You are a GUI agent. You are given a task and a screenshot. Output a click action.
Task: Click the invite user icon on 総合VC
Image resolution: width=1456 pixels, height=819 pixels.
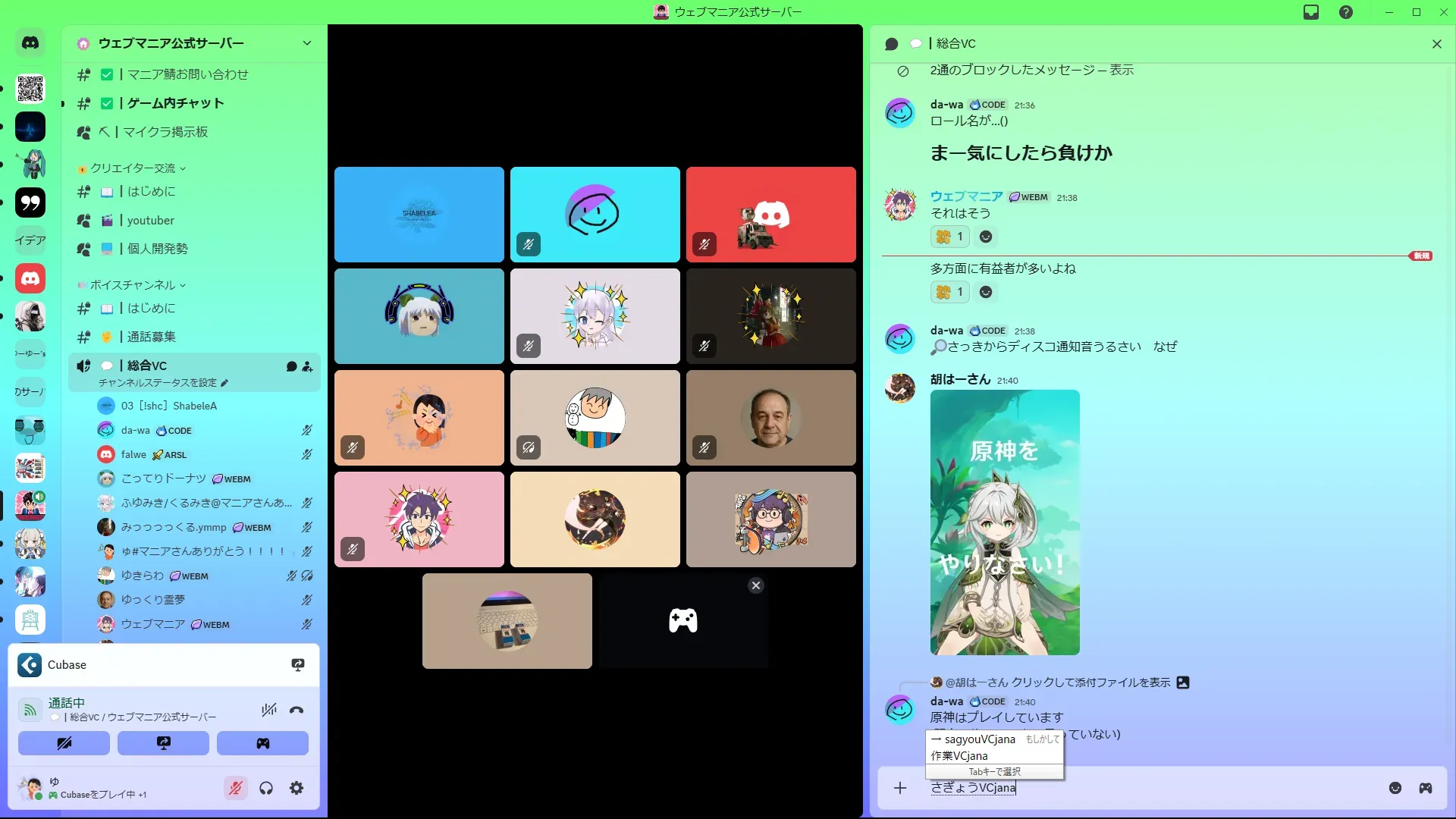coord(307,367)
